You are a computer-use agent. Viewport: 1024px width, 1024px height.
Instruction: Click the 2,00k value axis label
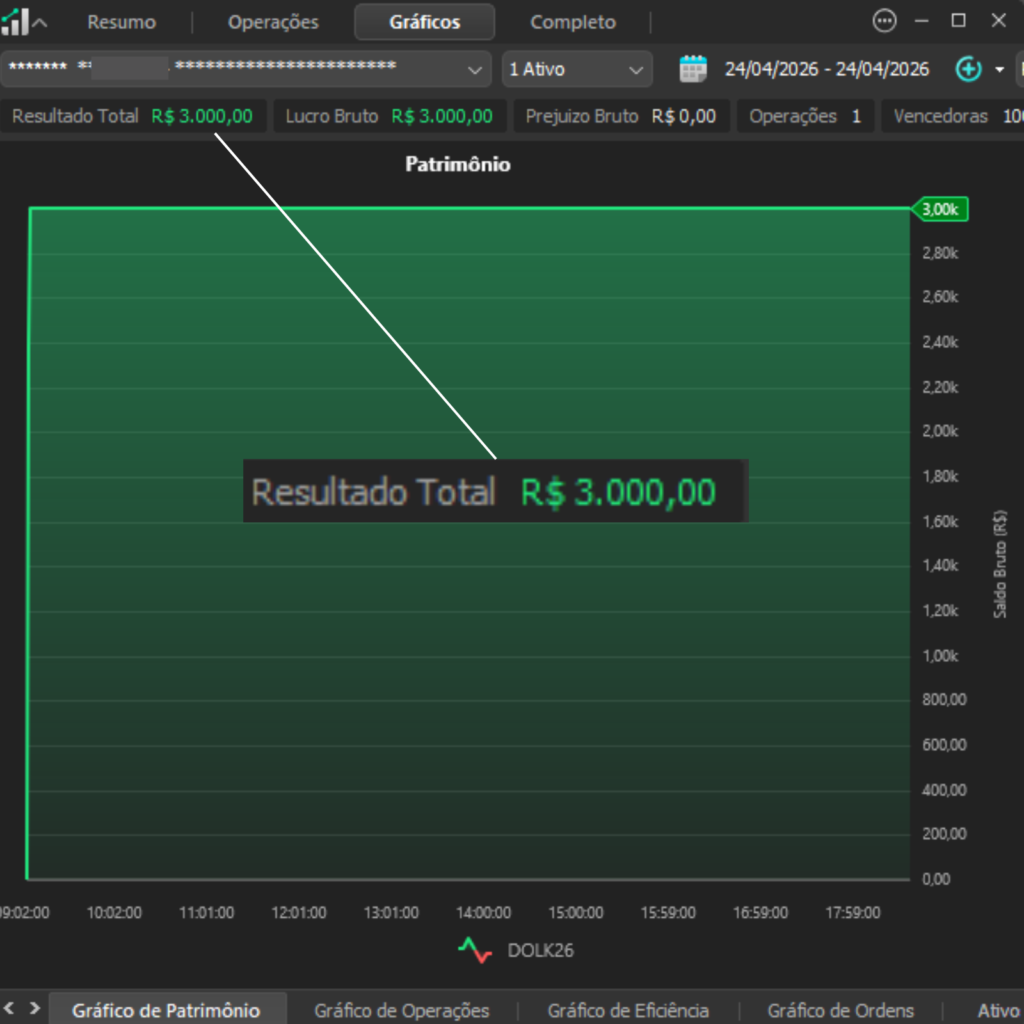(x=940, y=431)
